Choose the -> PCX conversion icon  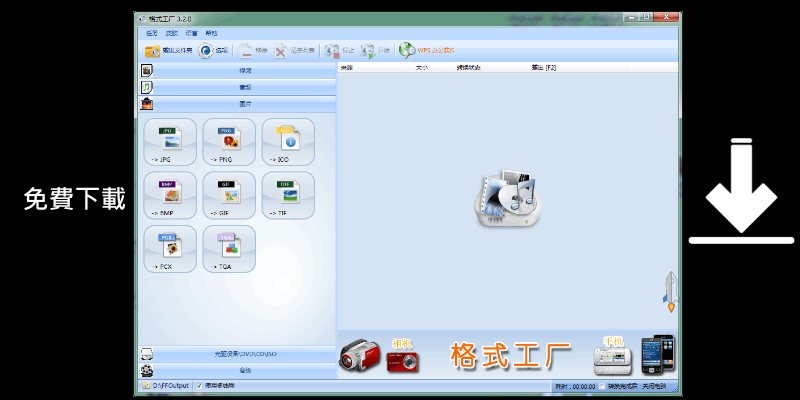[171, 248]
